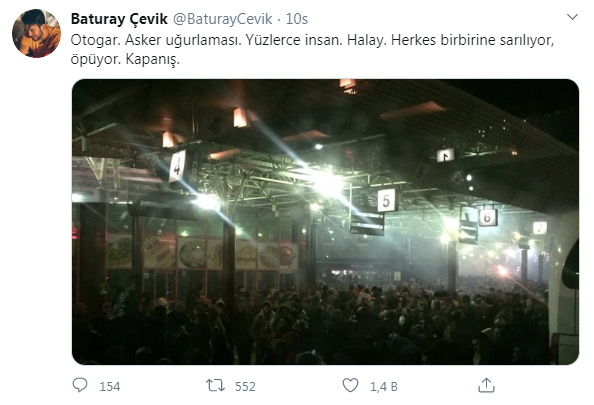Open the share tweet upload icon
Screen dimensions: 594x405
tap(486, 385)
